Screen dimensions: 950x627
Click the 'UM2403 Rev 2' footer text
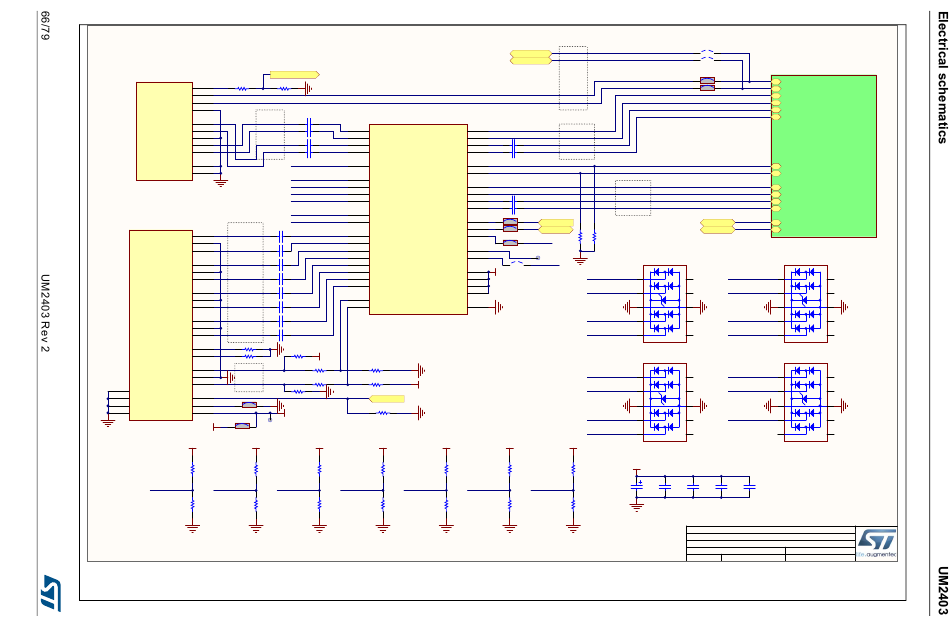pyautogui.click(x=45, y=313)
